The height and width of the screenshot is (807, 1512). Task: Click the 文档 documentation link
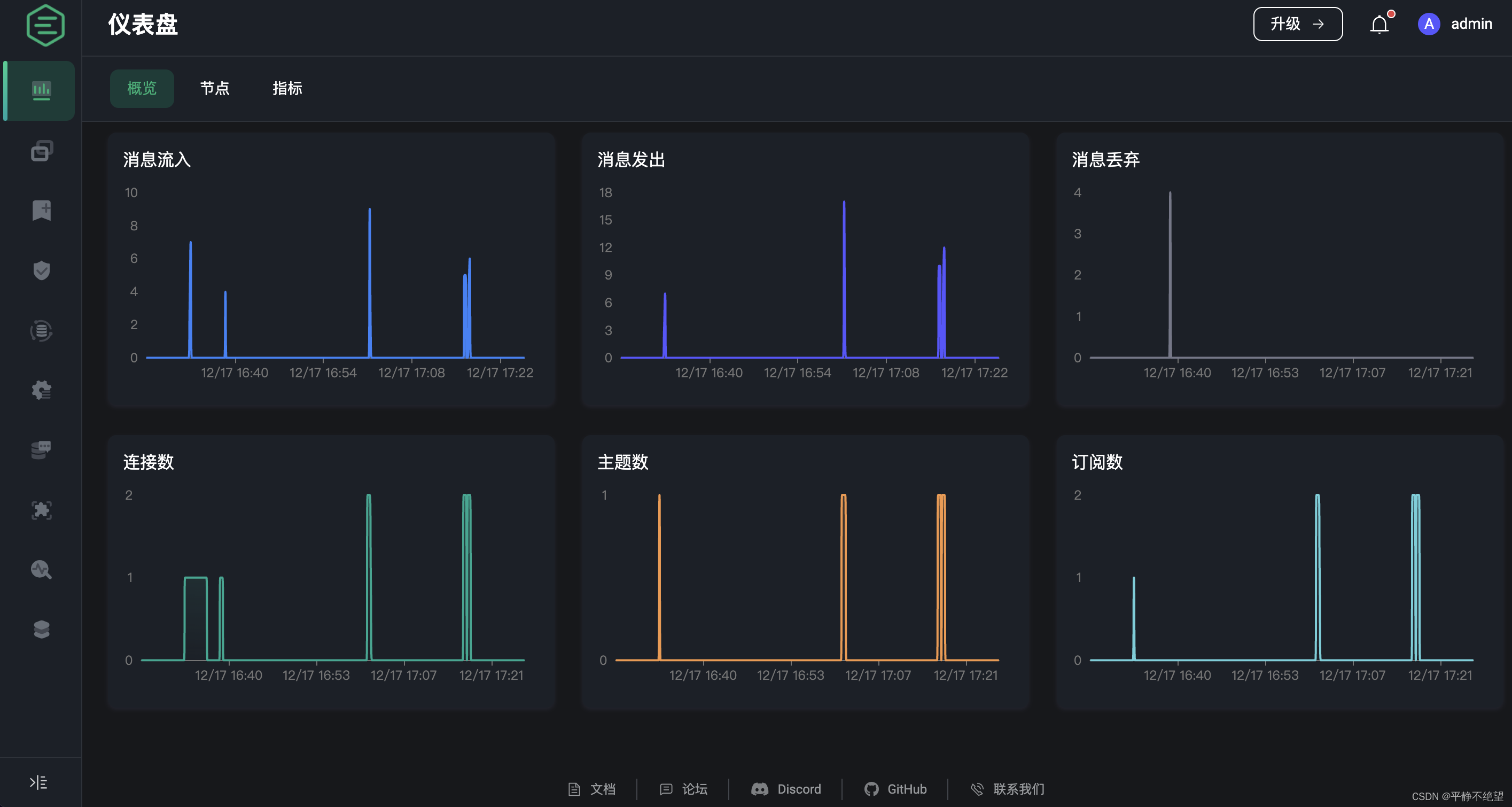tap(591, 789)
